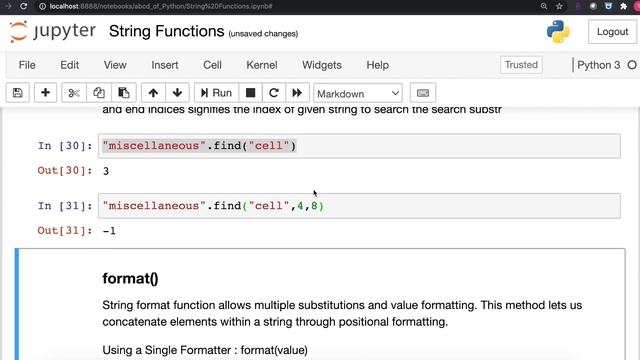Click the 'Using a Single Formatter' text line
Screen dimensions: 640x360
point(205,350)
